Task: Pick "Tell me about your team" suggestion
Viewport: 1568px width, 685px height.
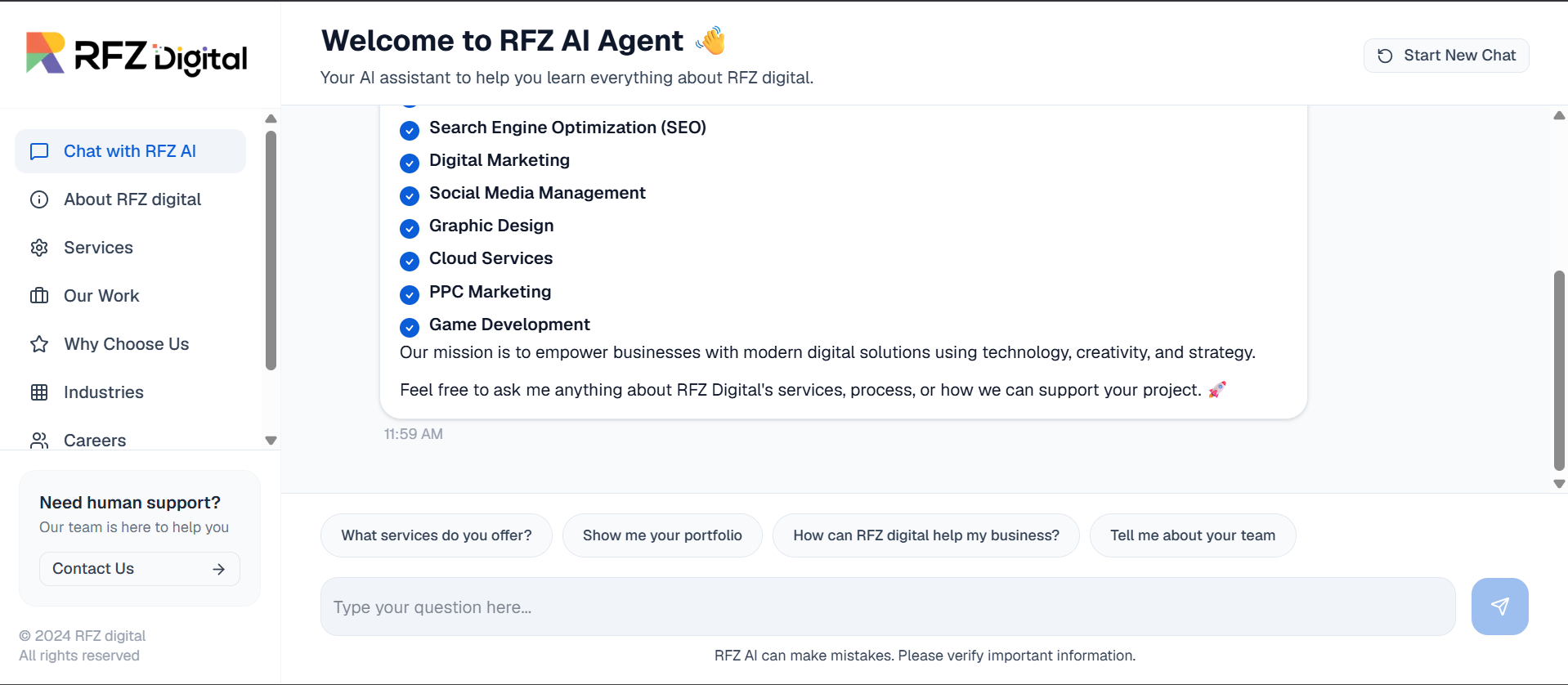Action: 1193,535
